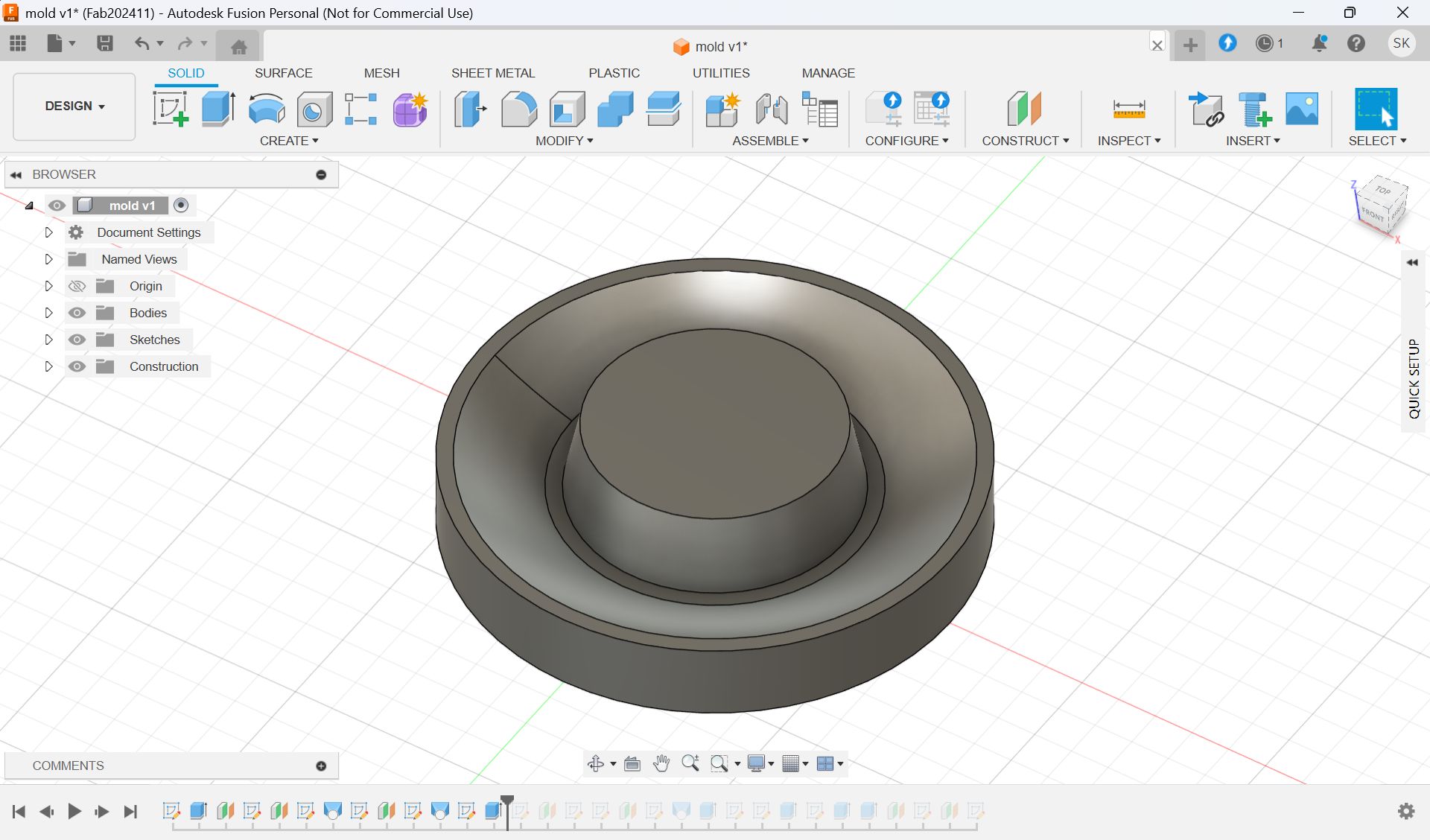This screenshot has width=1430, height=840.
Task: Activate mold v1 radio button
Action: coord(181,205)
